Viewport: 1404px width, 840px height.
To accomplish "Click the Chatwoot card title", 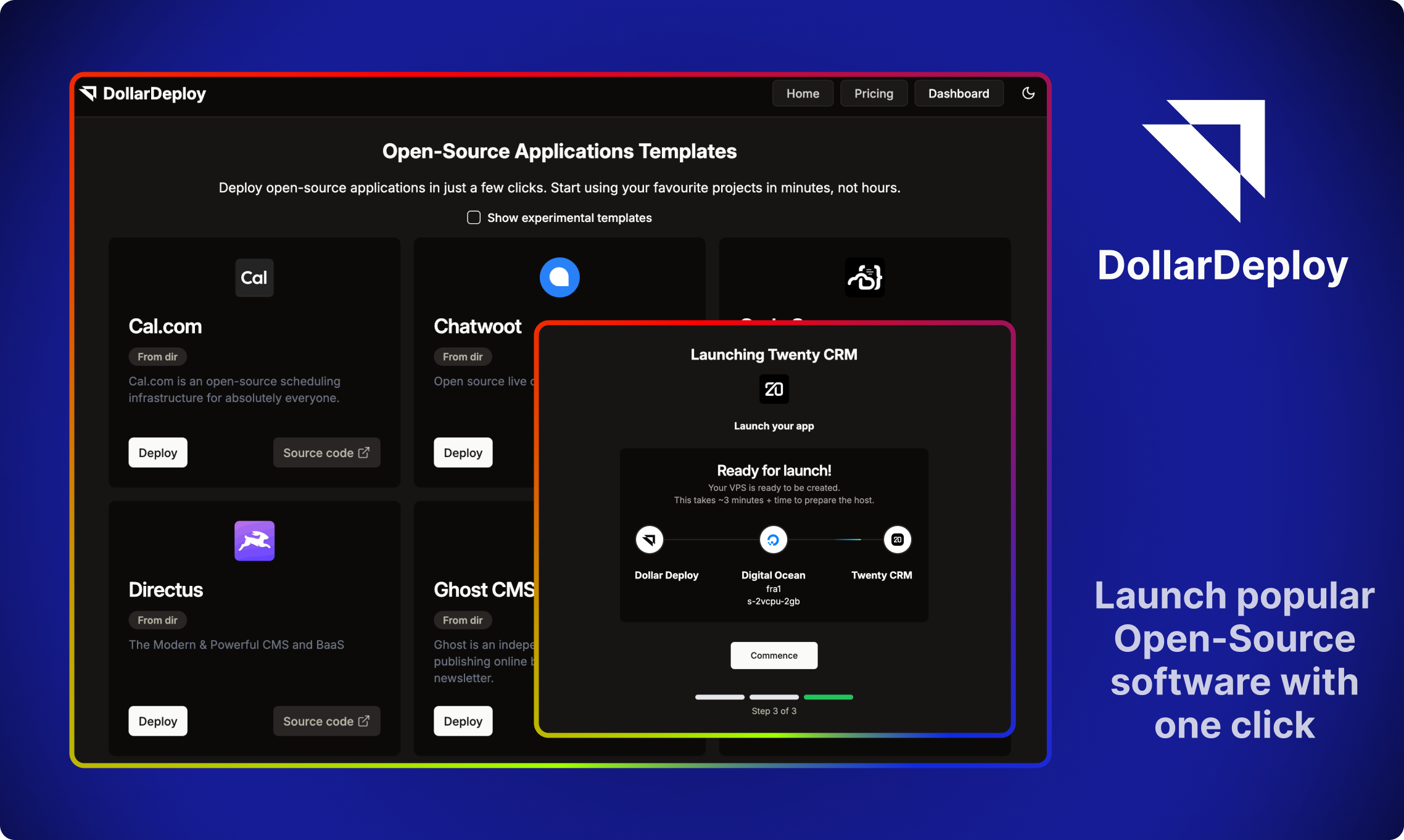I will tap(477, 326).
